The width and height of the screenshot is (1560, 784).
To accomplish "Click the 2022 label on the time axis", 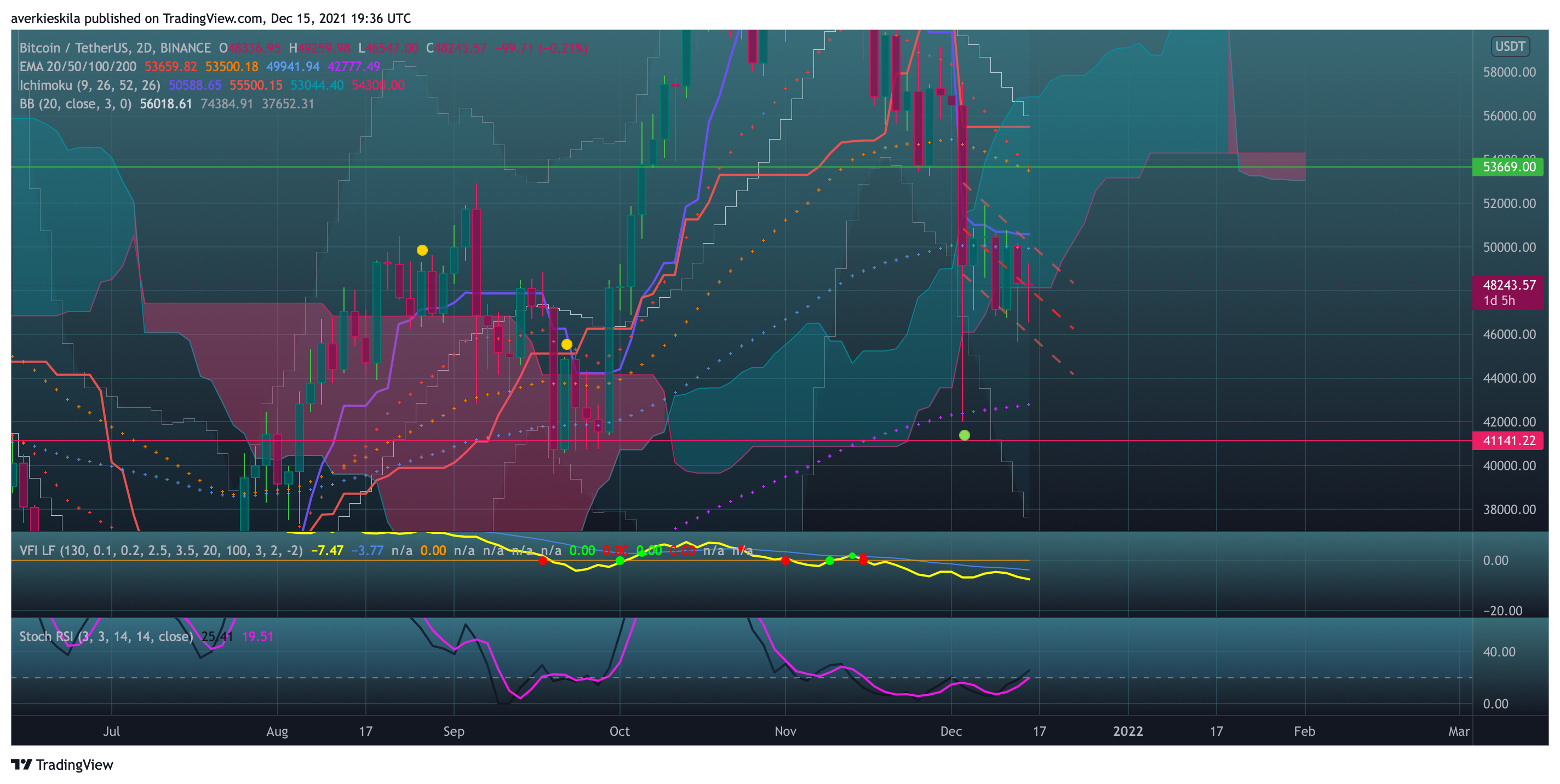I will [x=1128, y=731].
